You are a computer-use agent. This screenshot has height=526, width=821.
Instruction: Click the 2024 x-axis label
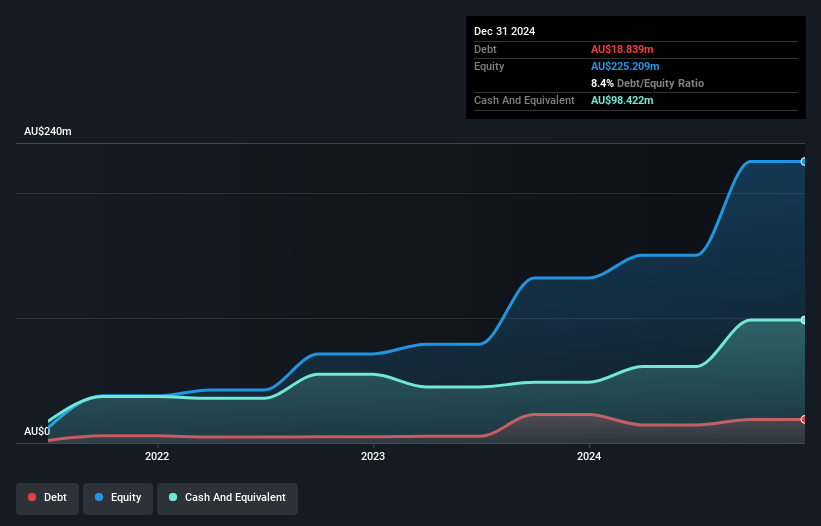click(x=589, y=456)
